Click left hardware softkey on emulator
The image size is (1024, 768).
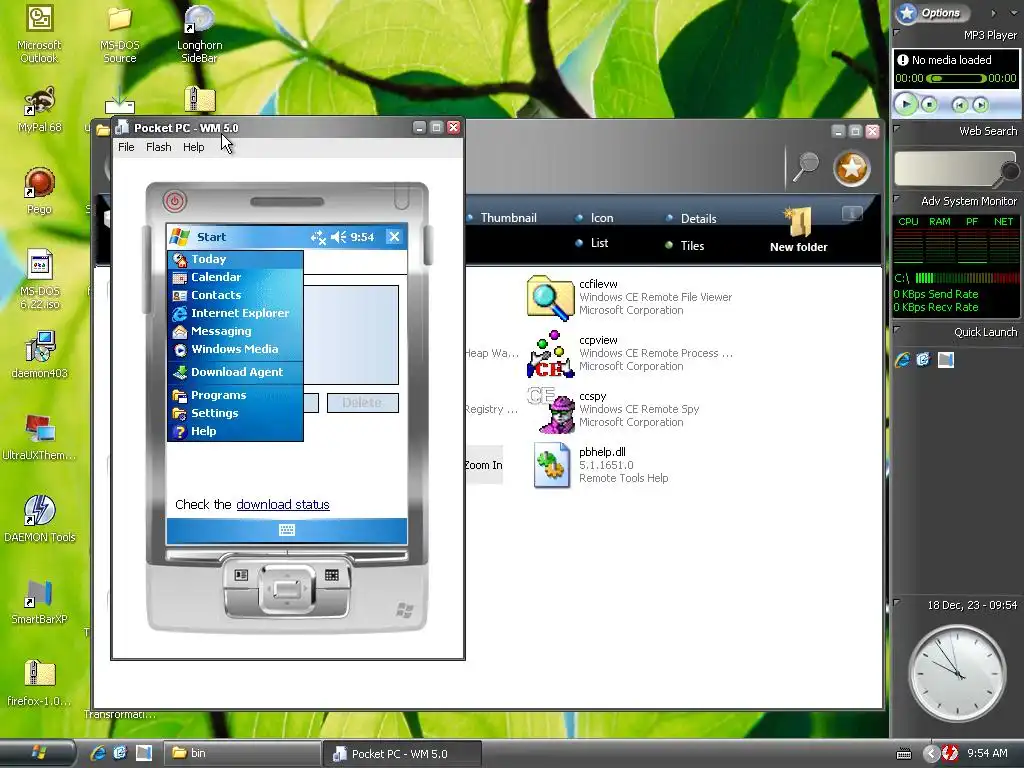click(x=241, y=575)
